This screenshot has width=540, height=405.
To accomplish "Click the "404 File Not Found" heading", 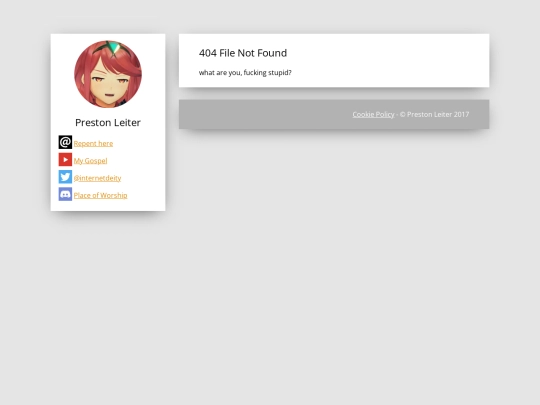I will [243, 53].
